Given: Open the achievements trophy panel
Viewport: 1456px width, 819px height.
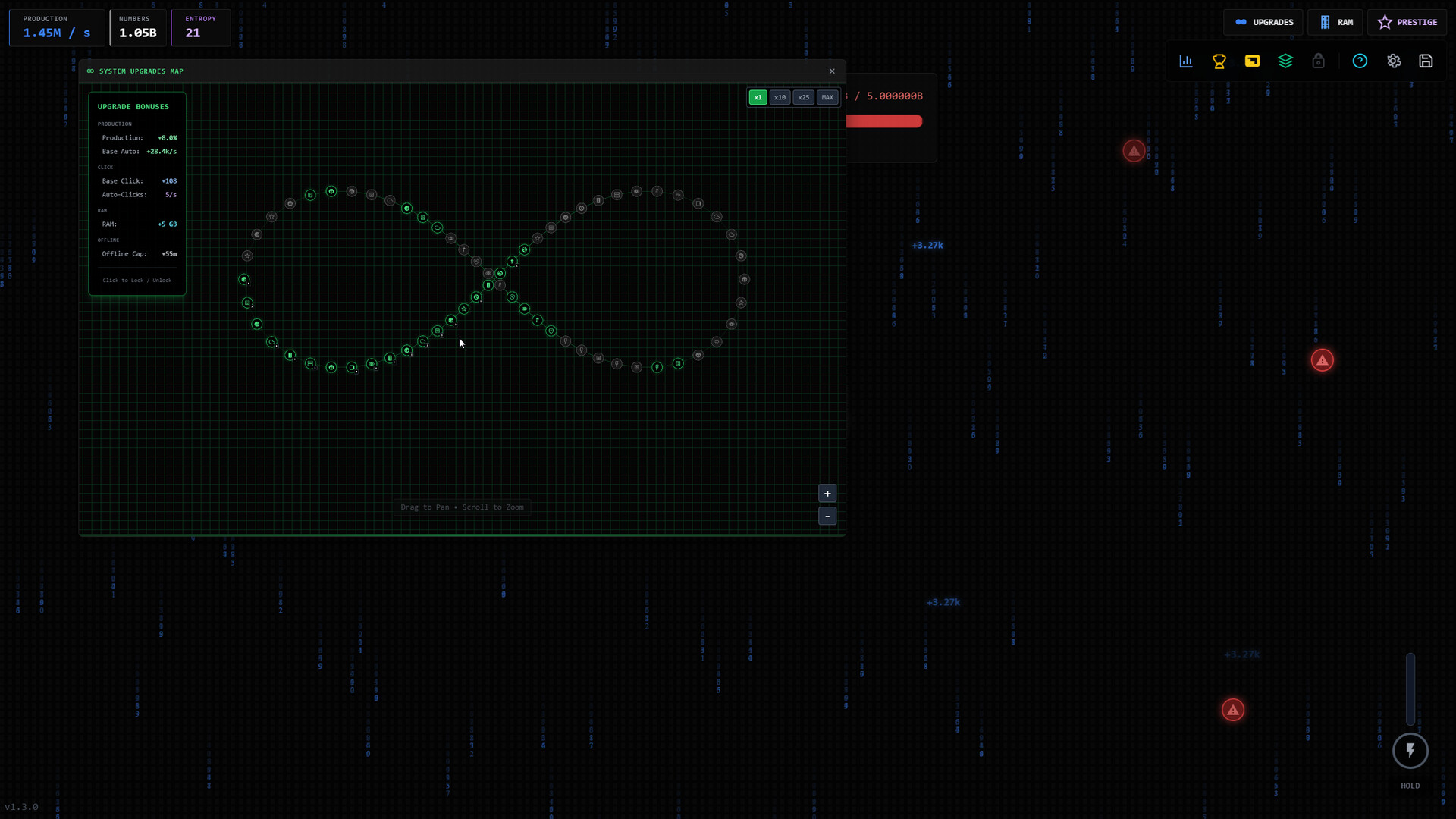Looking at the screenshot, I should click(1219, 61).
